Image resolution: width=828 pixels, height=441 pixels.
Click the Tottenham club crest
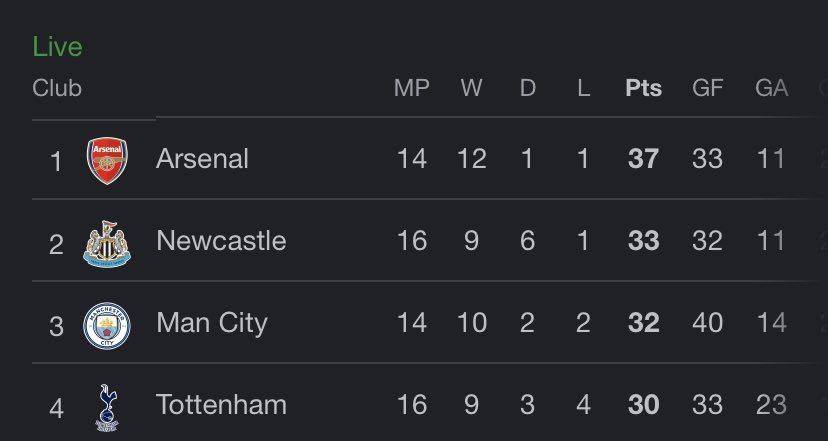coord(107,408)
